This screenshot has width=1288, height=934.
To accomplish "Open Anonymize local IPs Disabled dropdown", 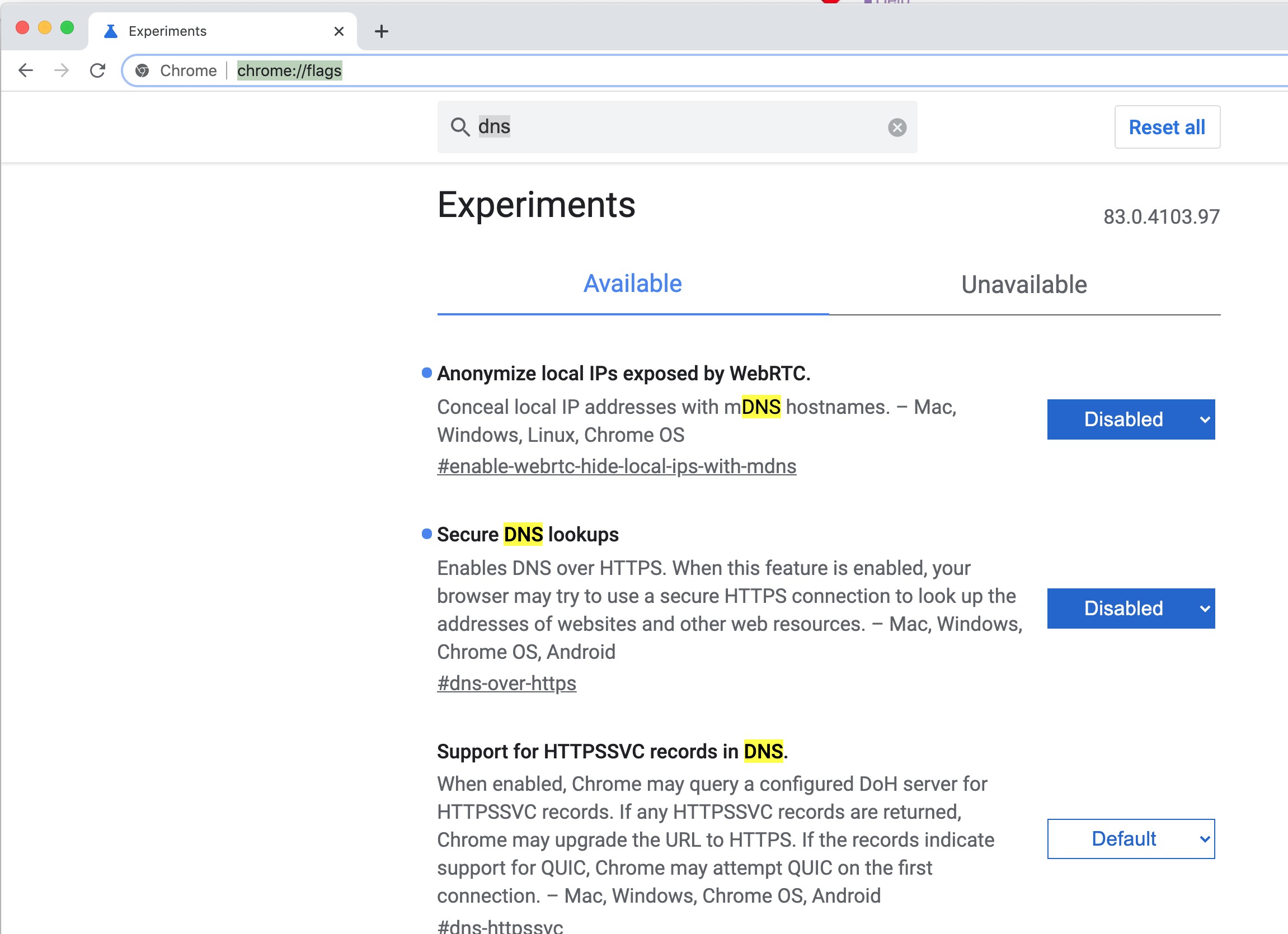I will coord(1131,419).
